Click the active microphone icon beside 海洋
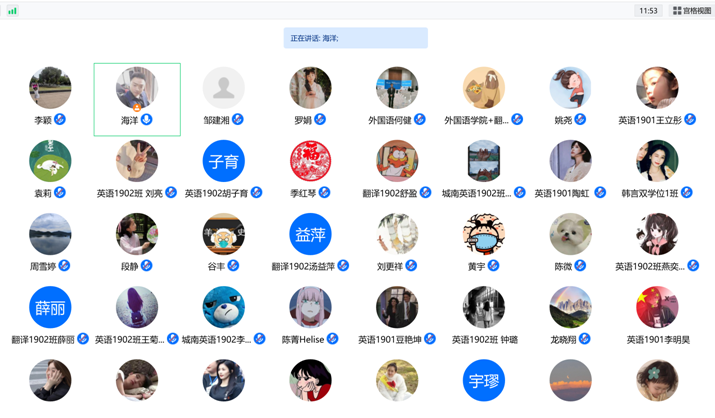715x418 pixels. pos(147,120)
